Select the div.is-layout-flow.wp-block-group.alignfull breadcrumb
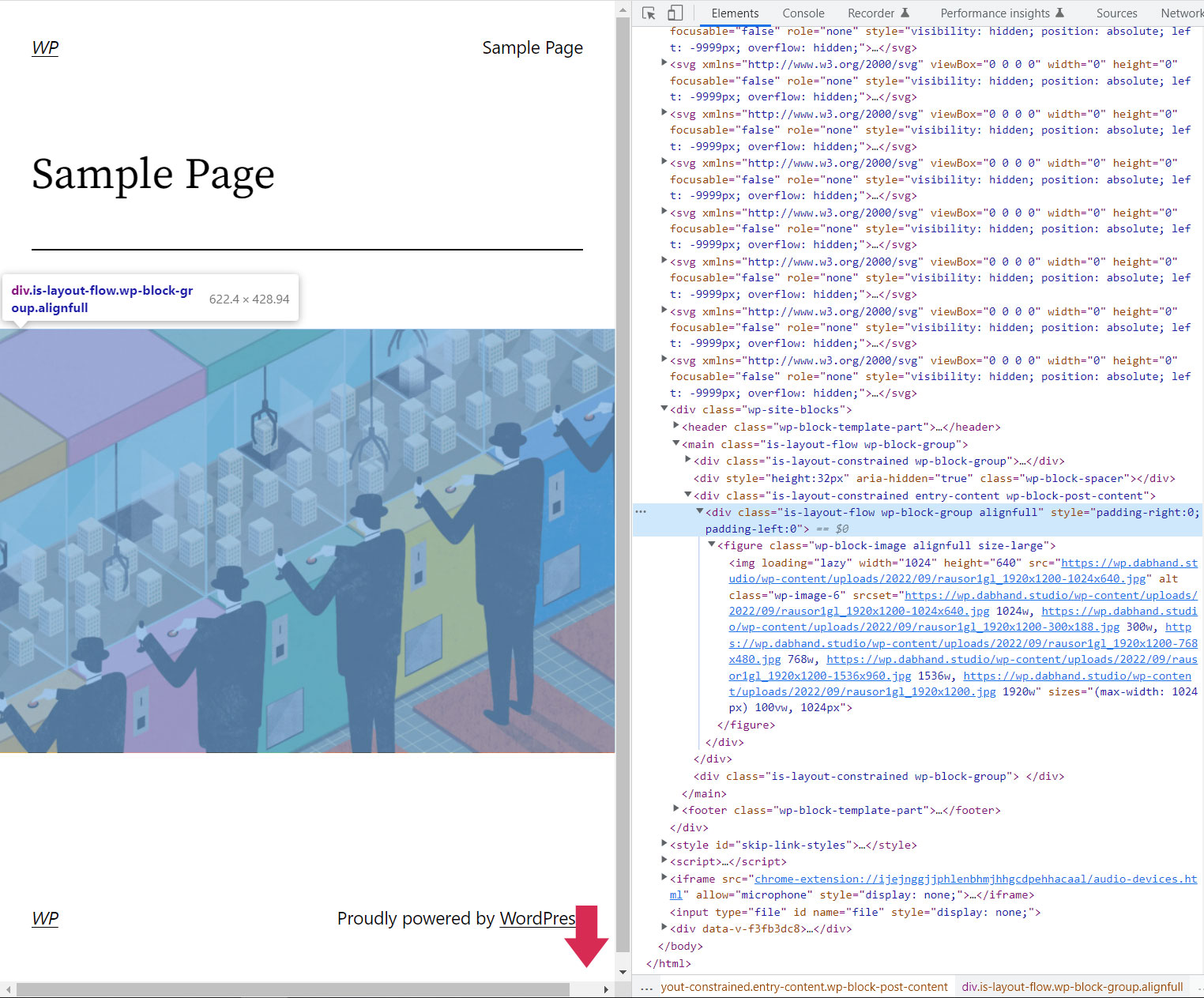The height and width of the screenshot is (998, 1204). (1072, 987)
